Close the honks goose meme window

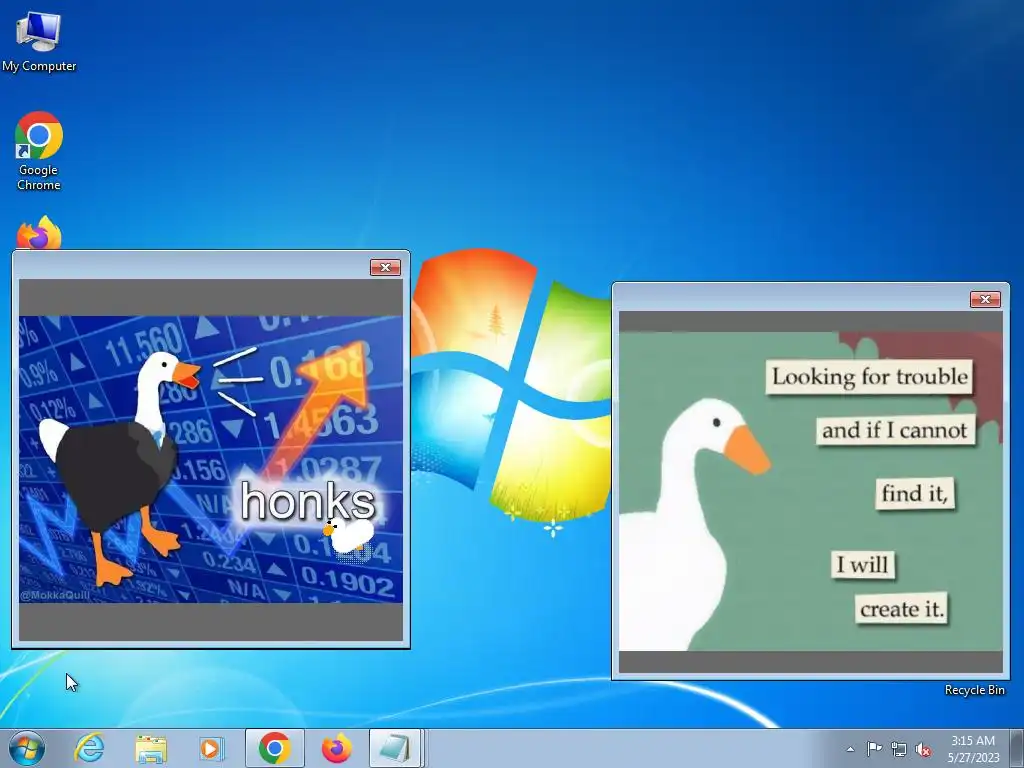(x=385, y=267)
